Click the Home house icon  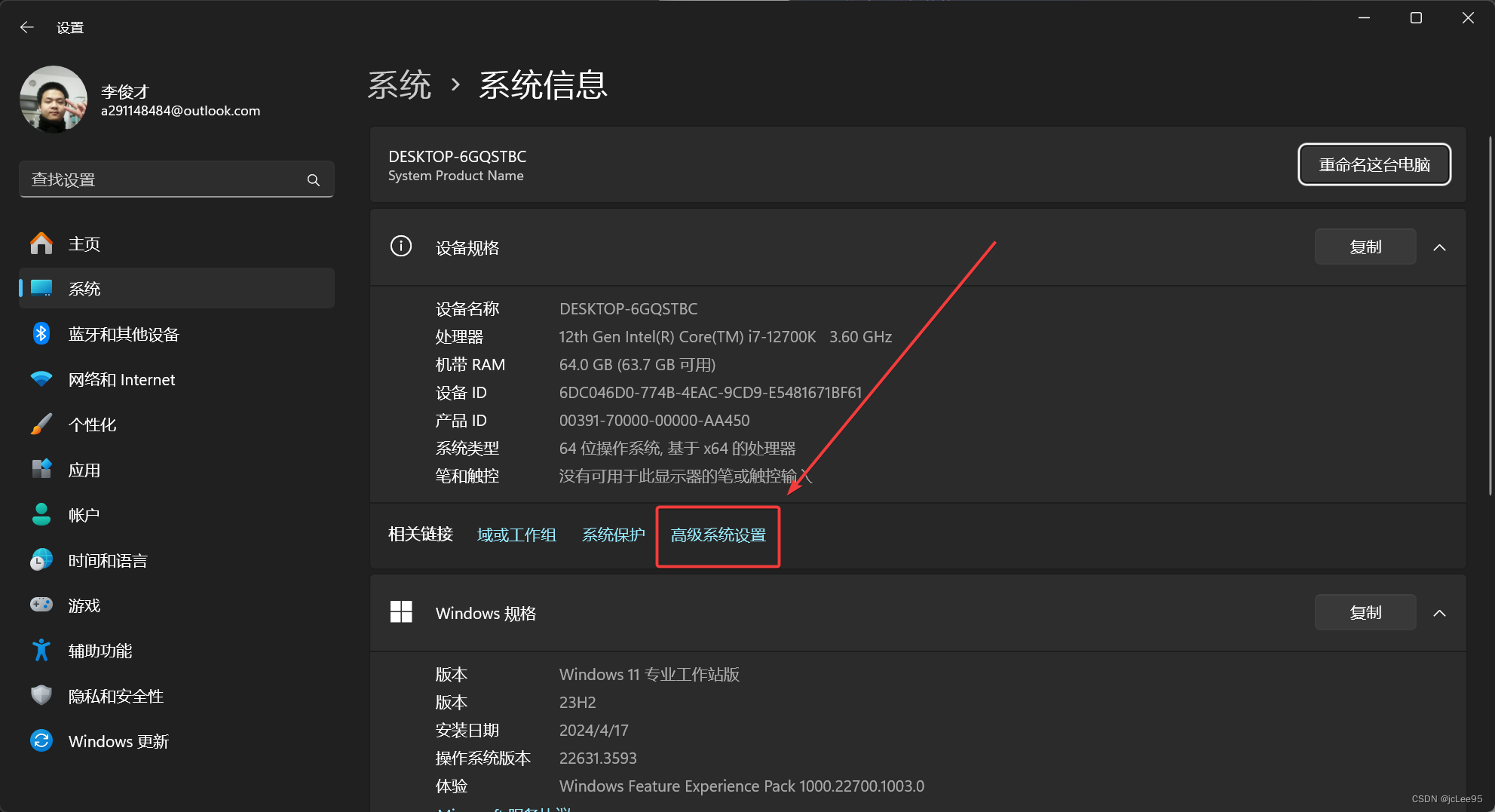click(x=41, y=244)
